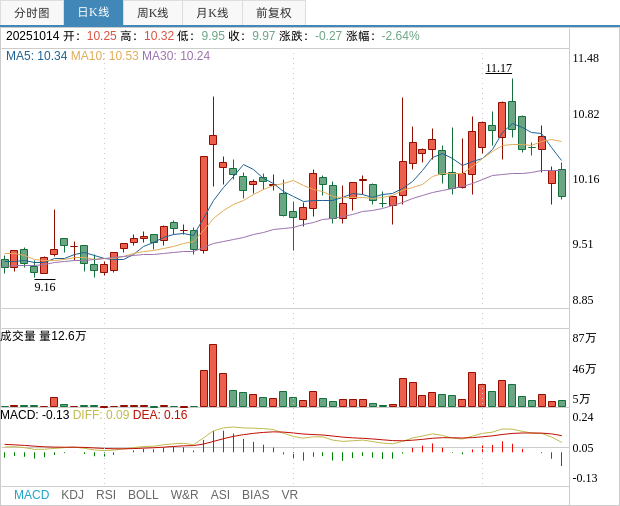Select the MACD indicator
The image size is (620, 506).
[32, 495]
